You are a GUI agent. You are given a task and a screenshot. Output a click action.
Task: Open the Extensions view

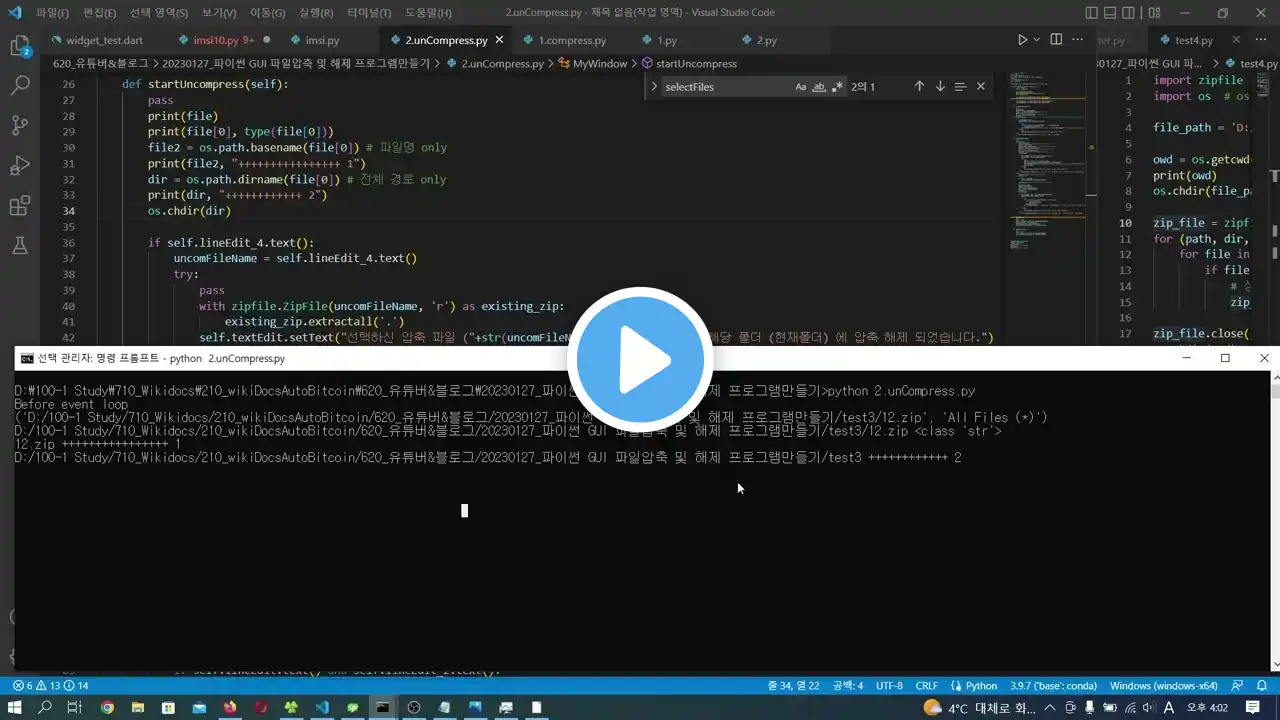pos(19,206)
